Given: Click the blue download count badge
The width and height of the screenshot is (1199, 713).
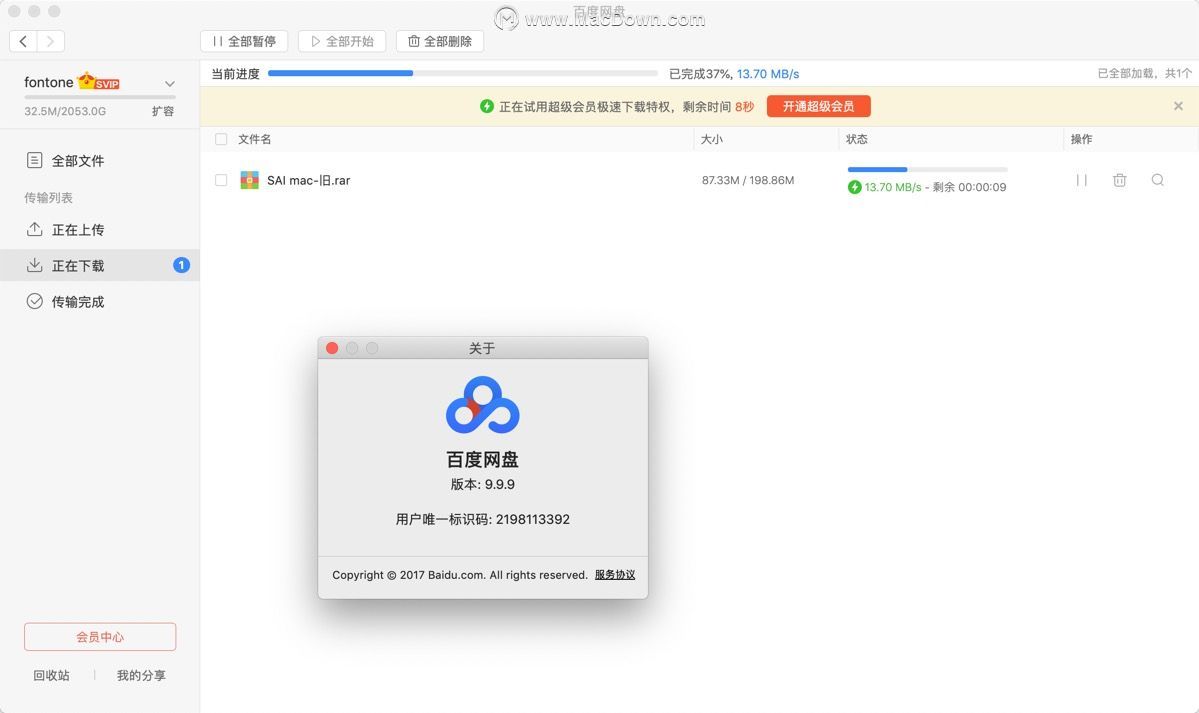Looking at the screenshot, I should click(181, 265).
